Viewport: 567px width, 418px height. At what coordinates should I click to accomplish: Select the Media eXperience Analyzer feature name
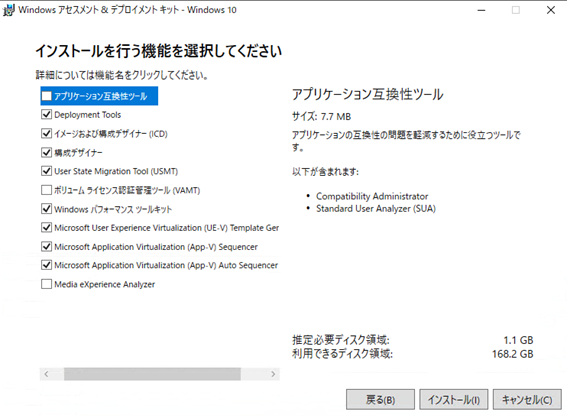point(105,284)
